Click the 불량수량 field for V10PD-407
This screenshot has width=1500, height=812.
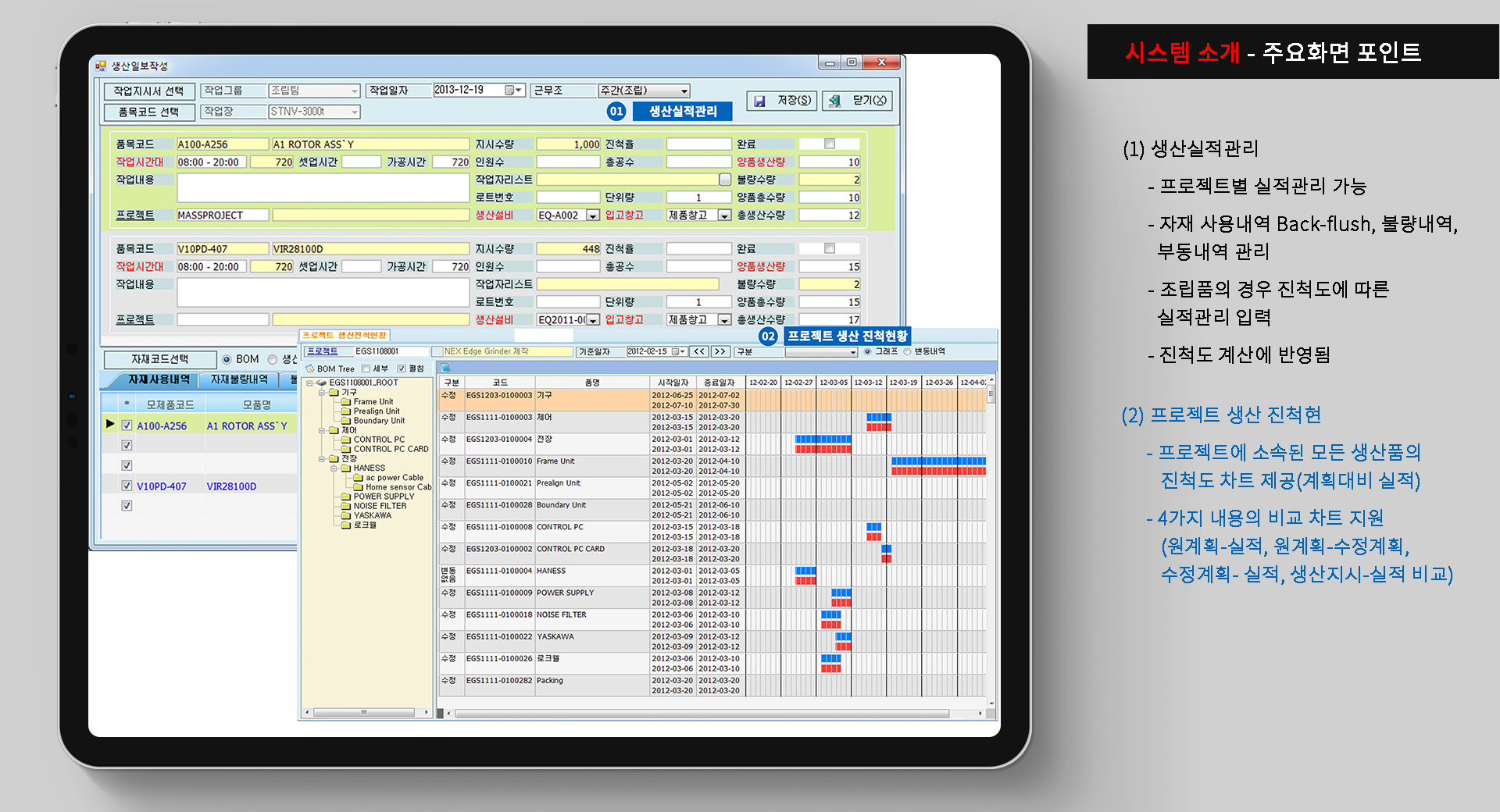point(830,284)
